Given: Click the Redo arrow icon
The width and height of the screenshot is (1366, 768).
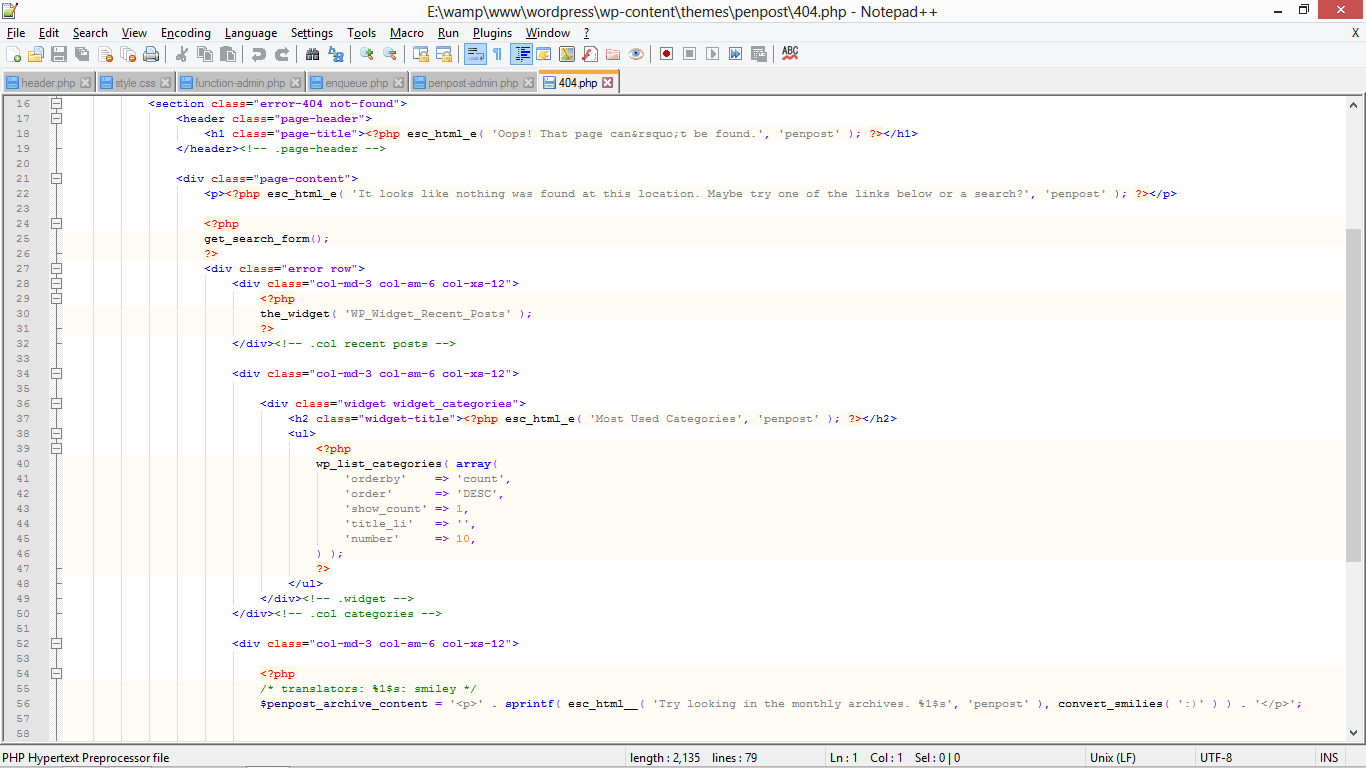Looking at the screenshot, I should pos(282,54).
